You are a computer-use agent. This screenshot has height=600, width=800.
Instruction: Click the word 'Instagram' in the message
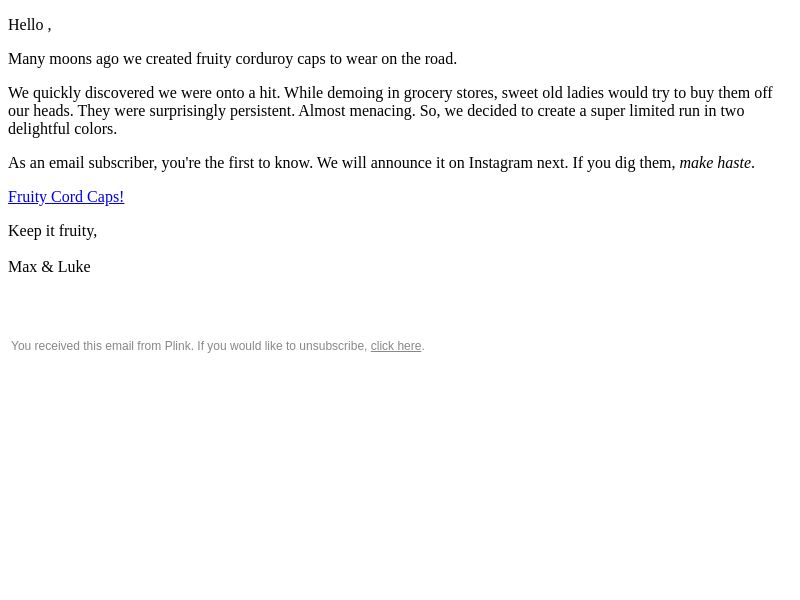click(x=501, y=163)
